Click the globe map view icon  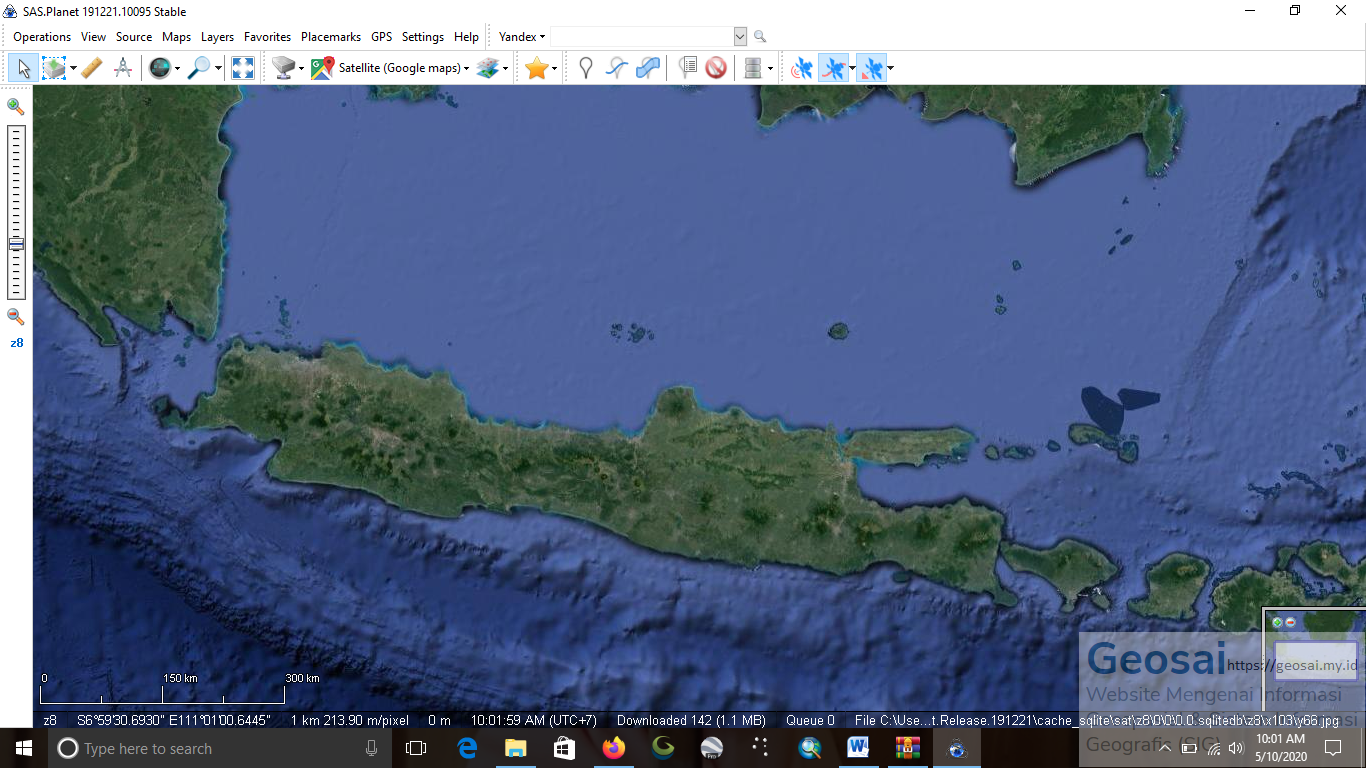coord(159,68)
